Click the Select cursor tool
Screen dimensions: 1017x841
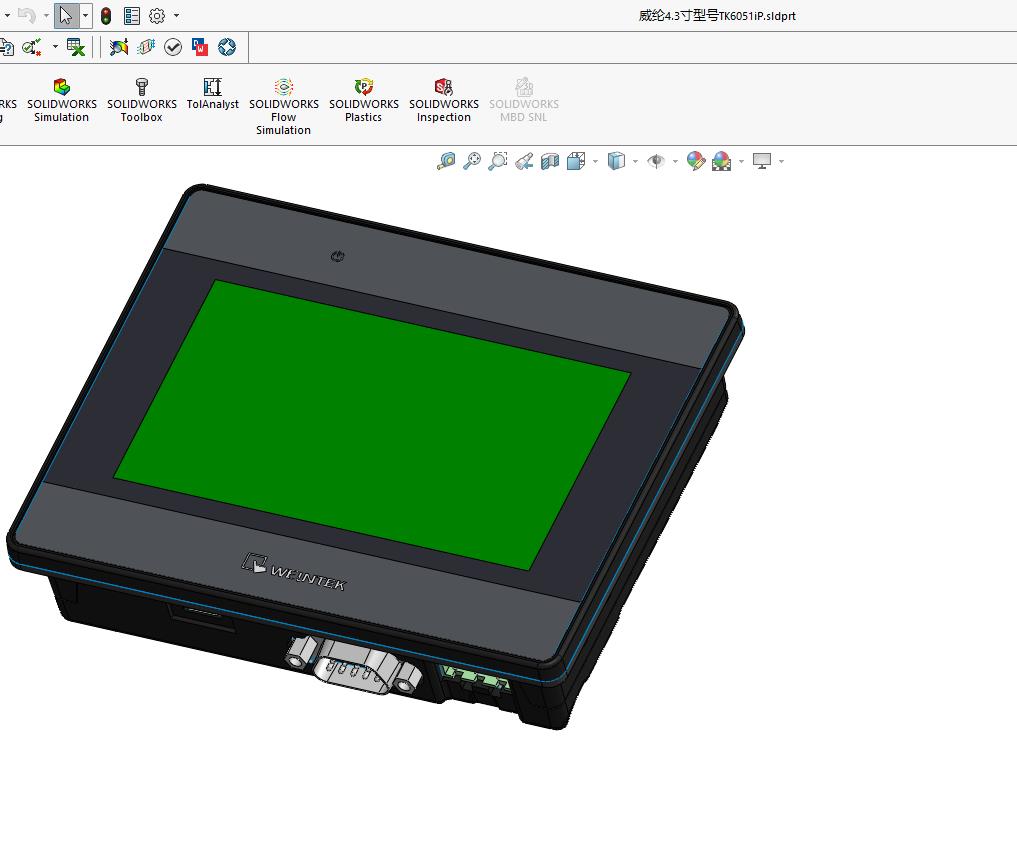(x=66, y=16)
